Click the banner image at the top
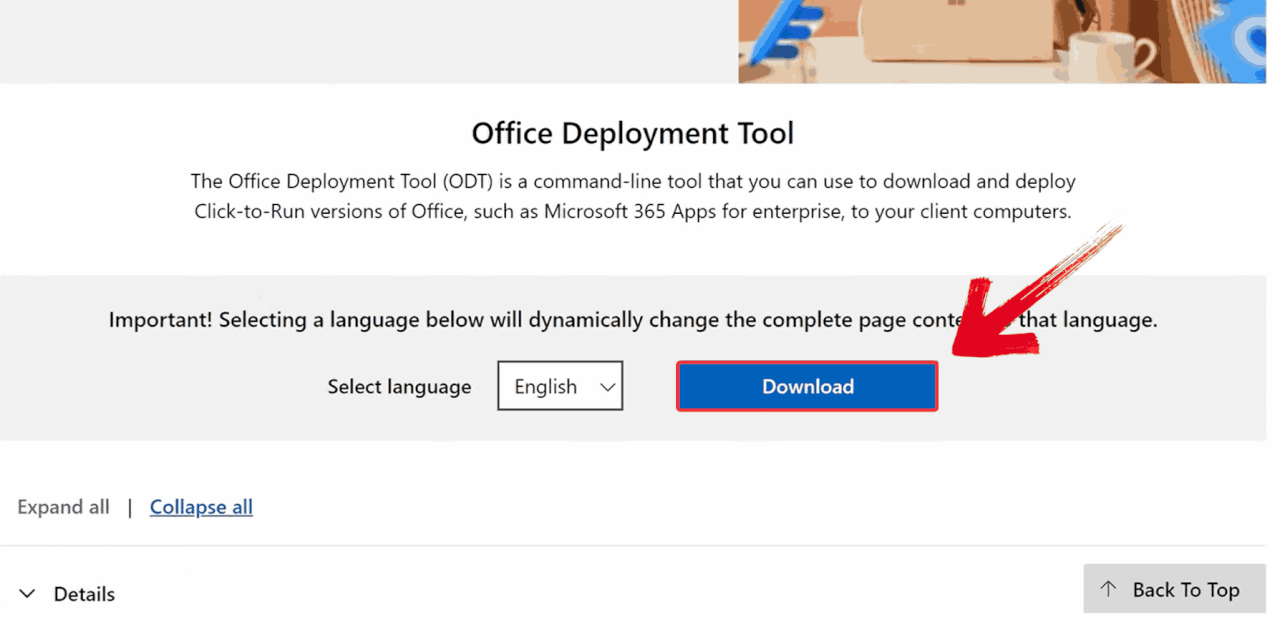The height and width of the screenshot is (622, 1280). 1000,40
